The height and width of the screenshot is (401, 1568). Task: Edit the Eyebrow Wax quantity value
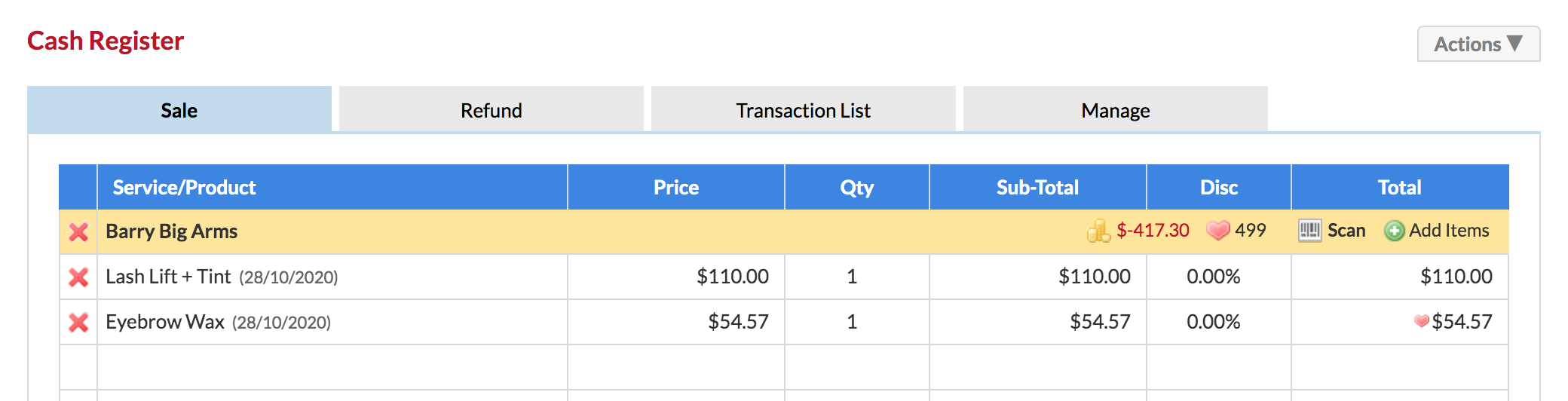point(852,322)
